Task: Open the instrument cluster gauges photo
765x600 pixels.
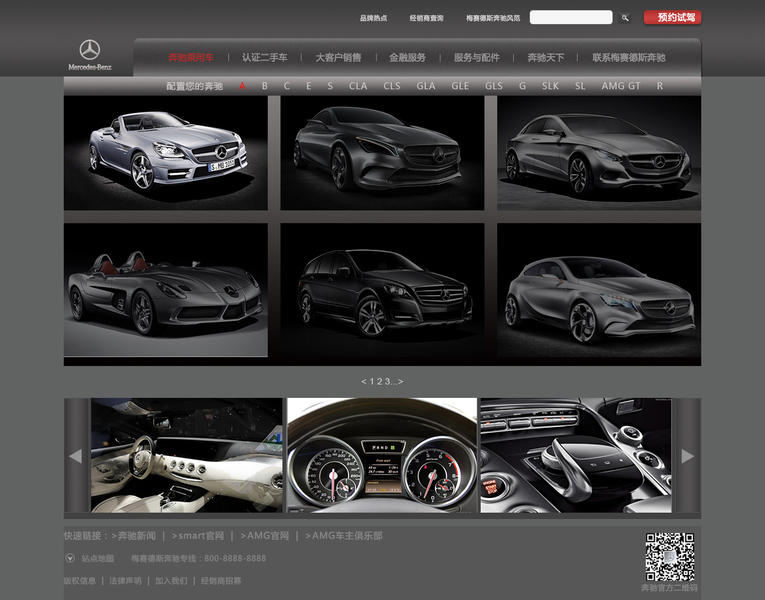Action: 382,455
